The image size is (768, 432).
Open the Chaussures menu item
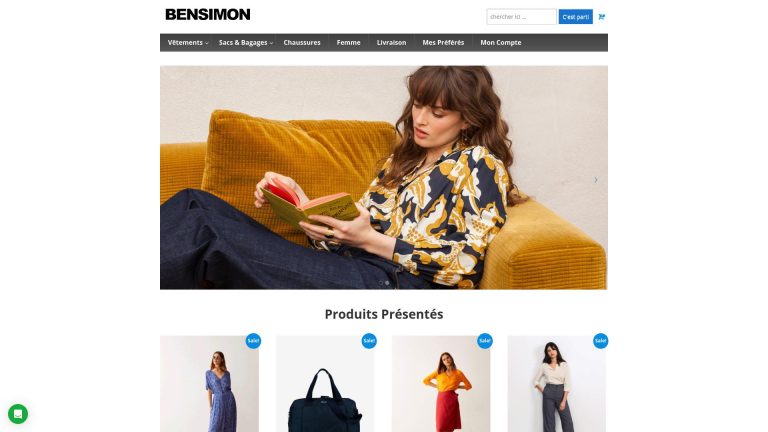(302, 43)
